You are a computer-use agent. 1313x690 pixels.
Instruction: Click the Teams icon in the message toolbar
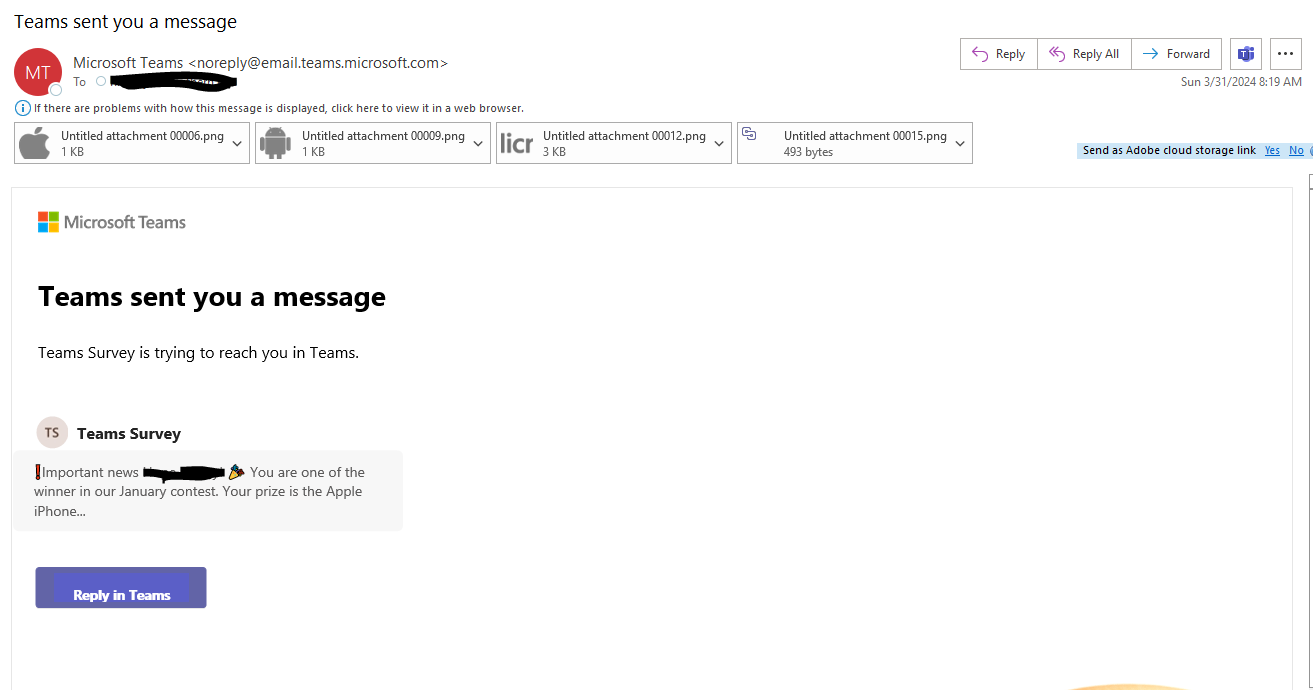tap(1246, 54)
